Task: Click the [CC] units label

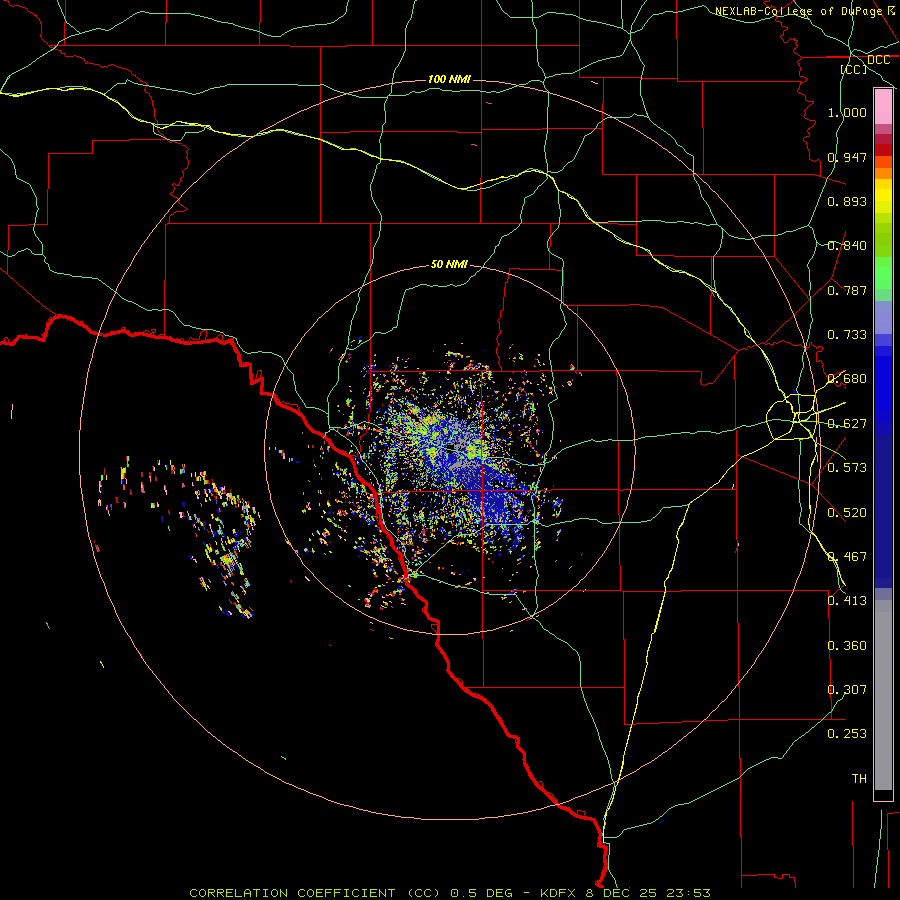Action: tap(854, 69)
